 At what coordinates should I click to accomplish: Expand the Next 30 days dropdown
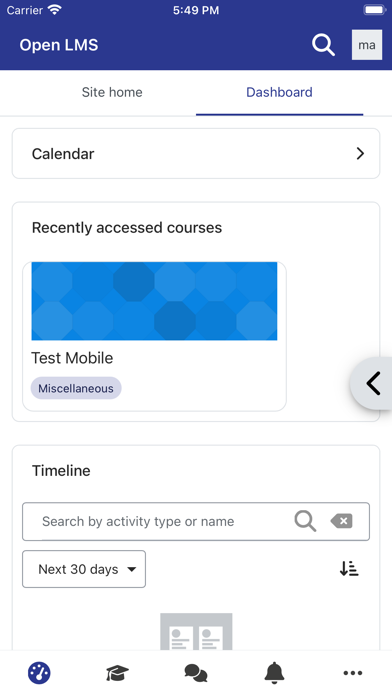tap(84, 569)
